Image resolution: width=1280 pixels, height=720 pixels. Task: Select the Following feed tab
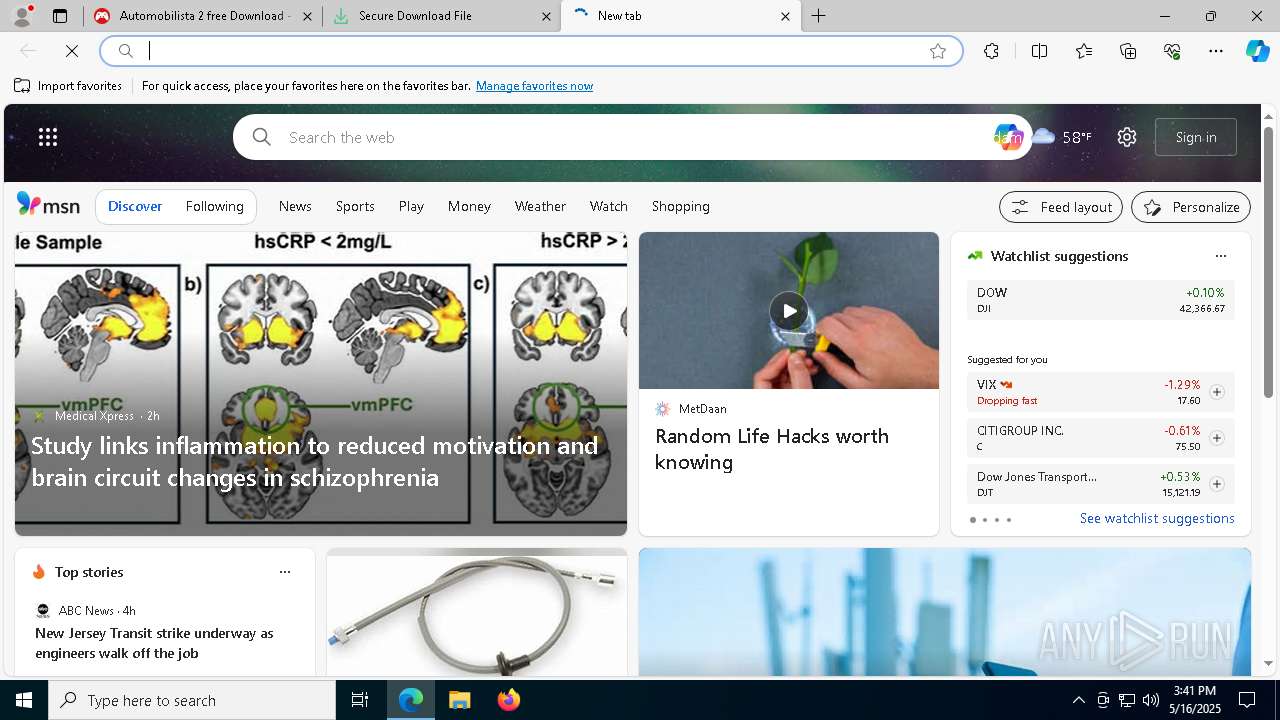click(x=214, y=206)
